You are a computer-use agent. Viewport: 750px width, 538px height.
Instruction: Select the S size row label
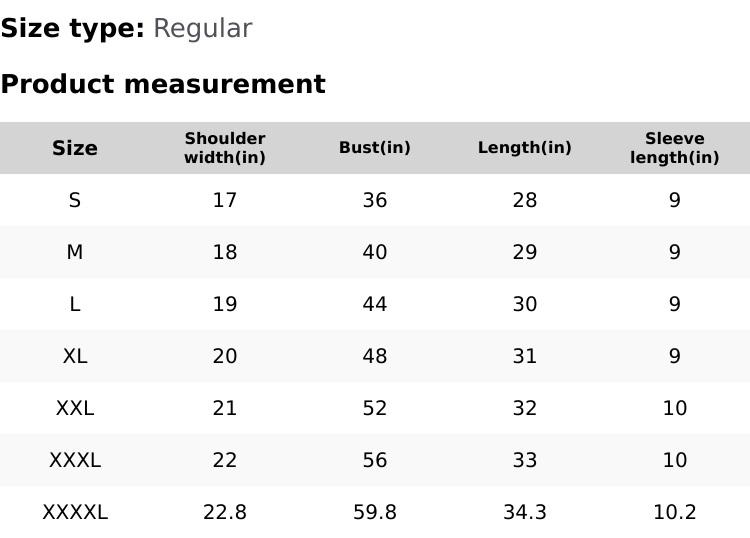pyautogui.click(x=75, y=200)
